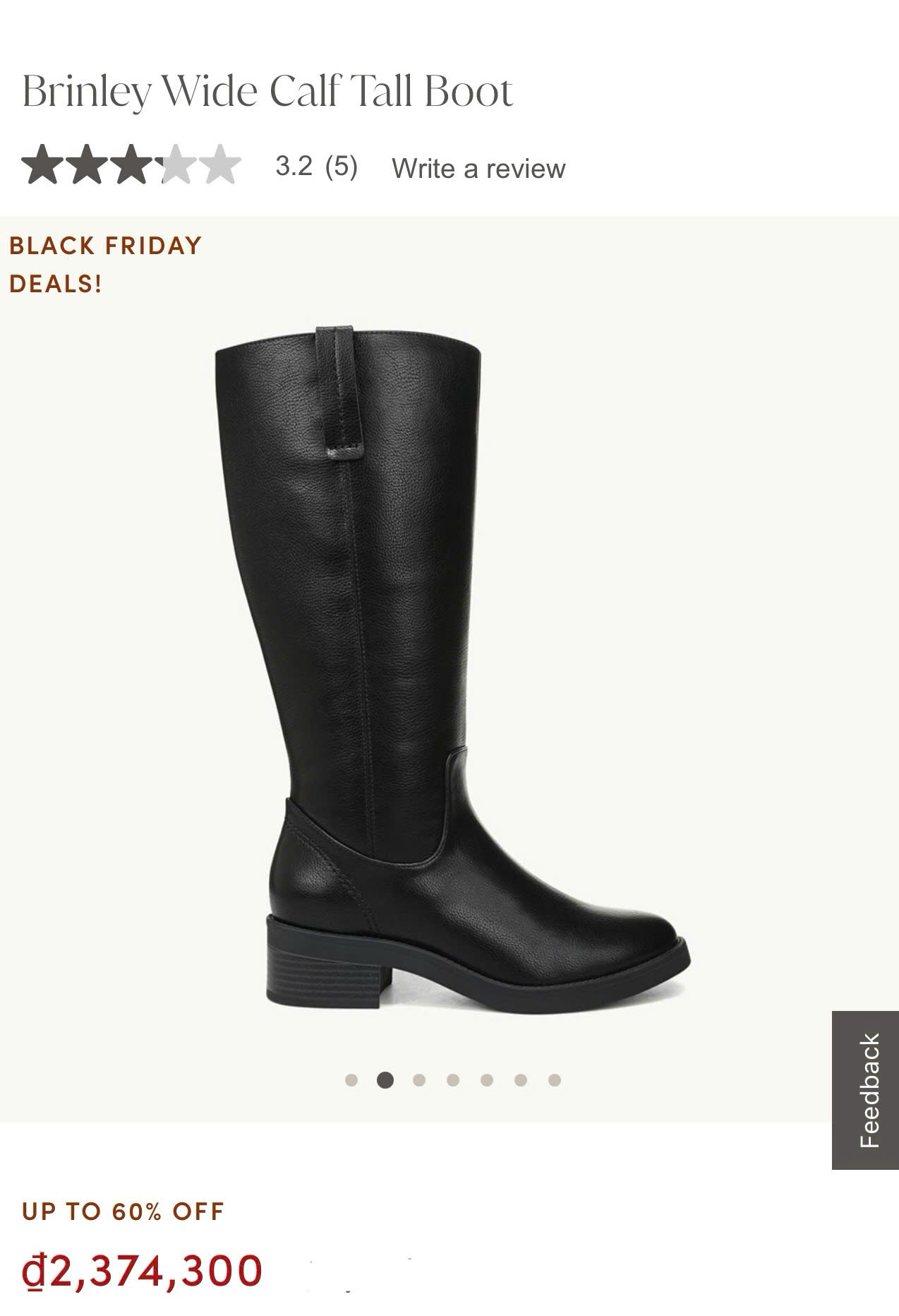Jump to the fifth carousel image dot
Screen dimensions: 899x1316
click(x=487, y=1080)
